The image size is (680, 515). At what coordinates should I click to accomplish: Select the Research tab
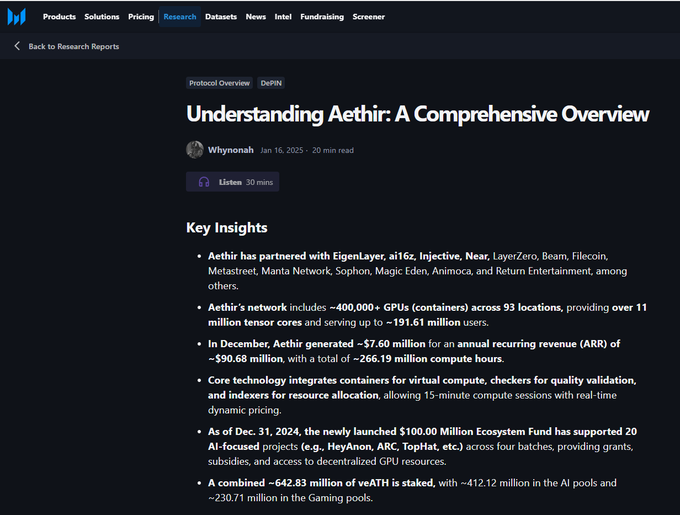[x=180, y=17]
